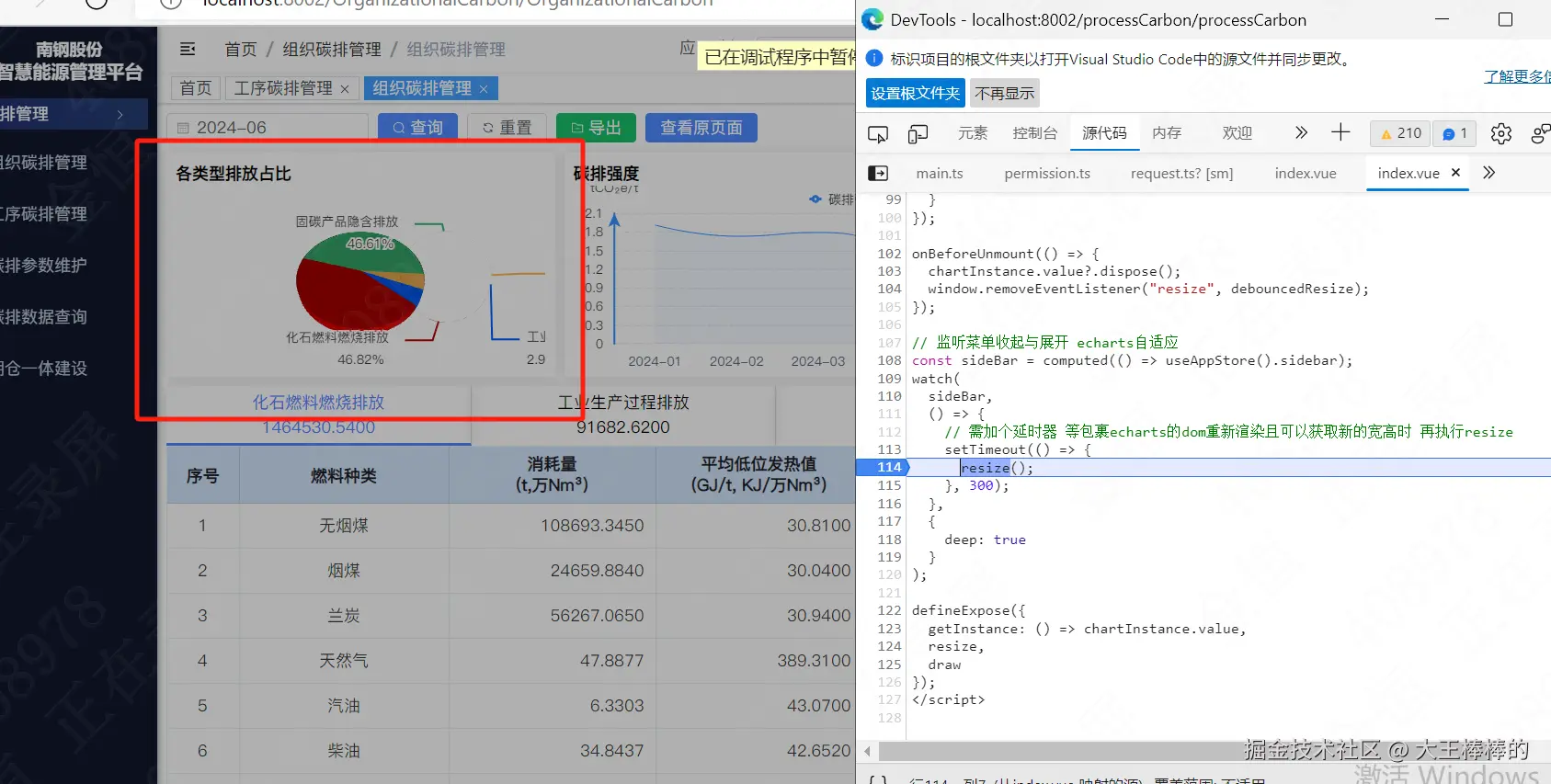The width and height of the screenshot is (1551, 784).
Task: Click the 燃料种类 column header
Action: tap(344, 476)
